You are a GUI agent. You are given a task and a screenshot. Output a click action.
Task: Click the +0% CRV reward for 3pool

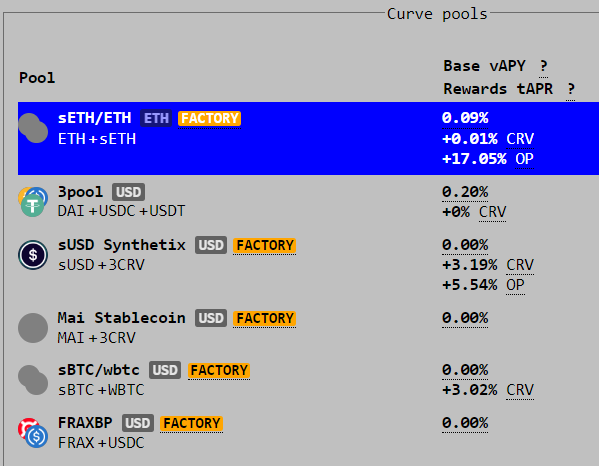tap(474, 212)
